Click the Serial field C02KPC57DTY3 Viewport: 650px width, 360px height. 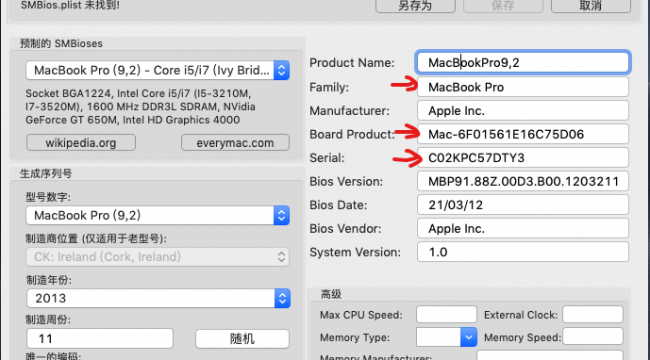[x=523, y=158]
